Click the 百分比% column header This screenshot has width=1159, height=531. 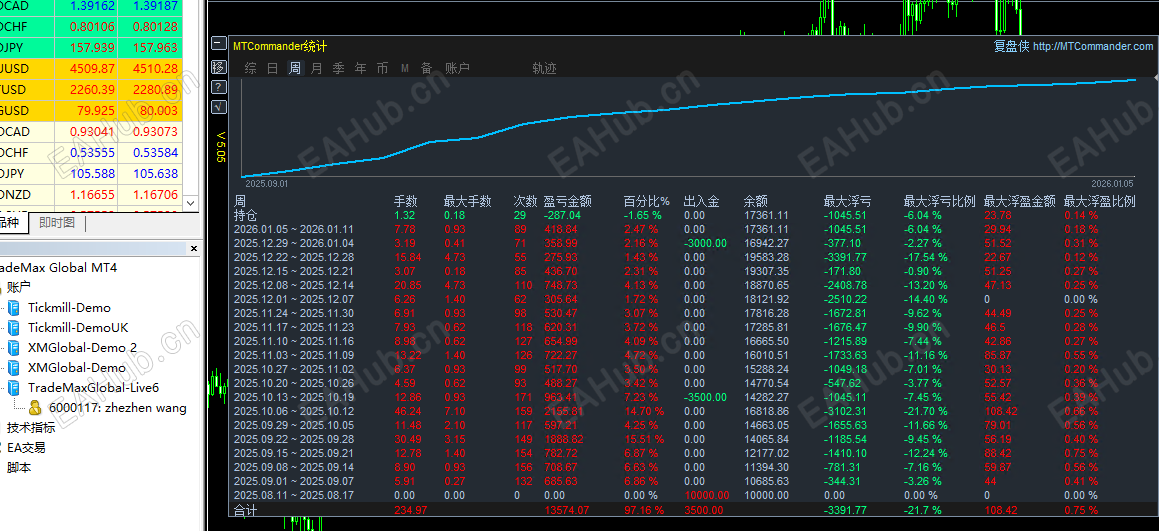click(647, 200)
